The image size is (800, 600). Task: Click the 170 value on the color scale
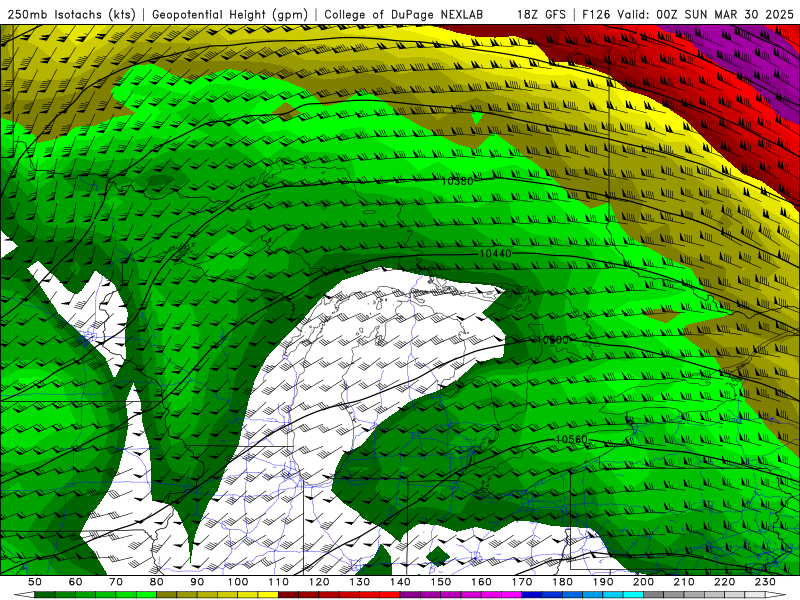(x=522, y=582)
